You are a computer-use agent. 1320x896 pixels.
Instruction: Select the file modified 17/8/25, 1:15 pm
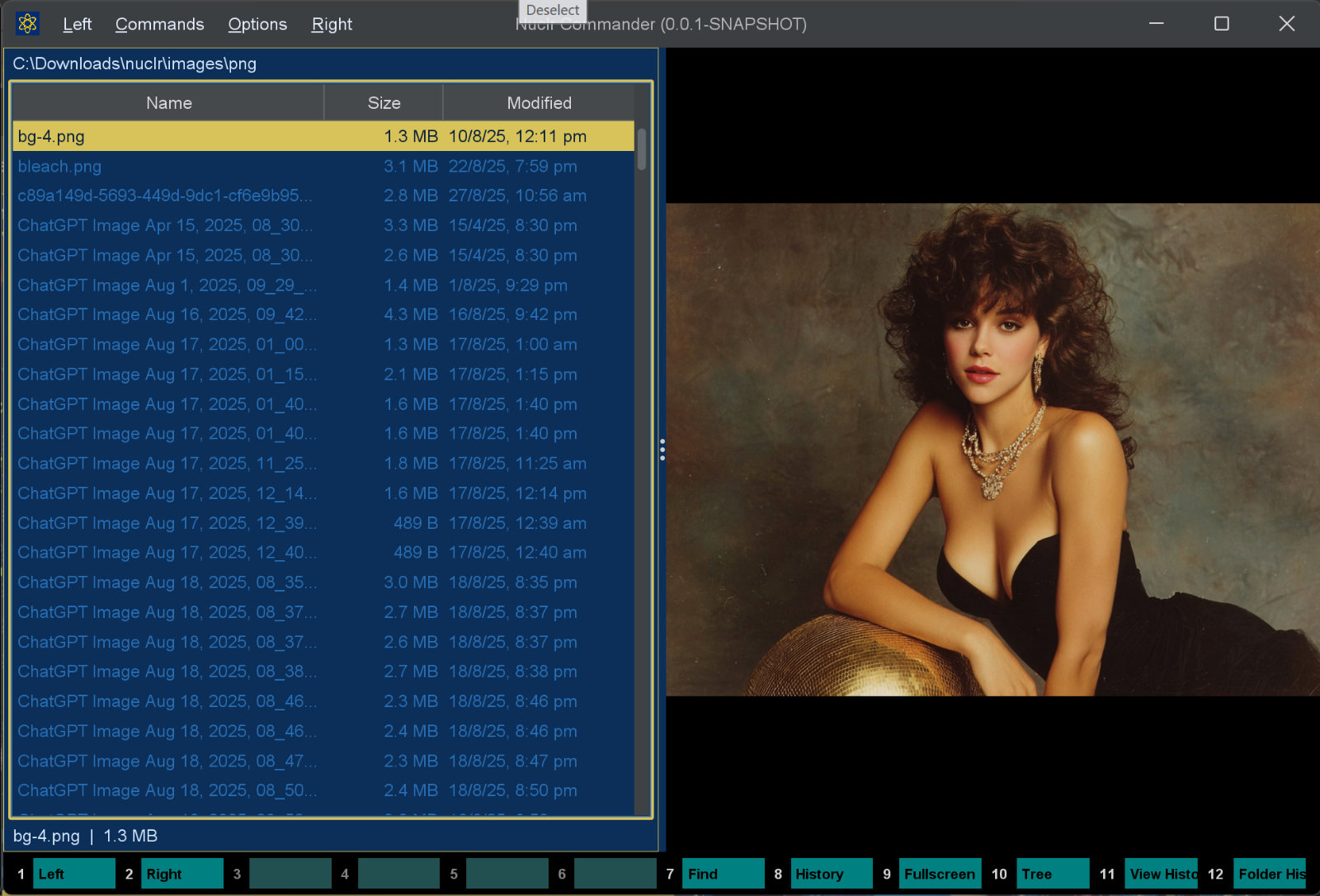tap(323, 374)
